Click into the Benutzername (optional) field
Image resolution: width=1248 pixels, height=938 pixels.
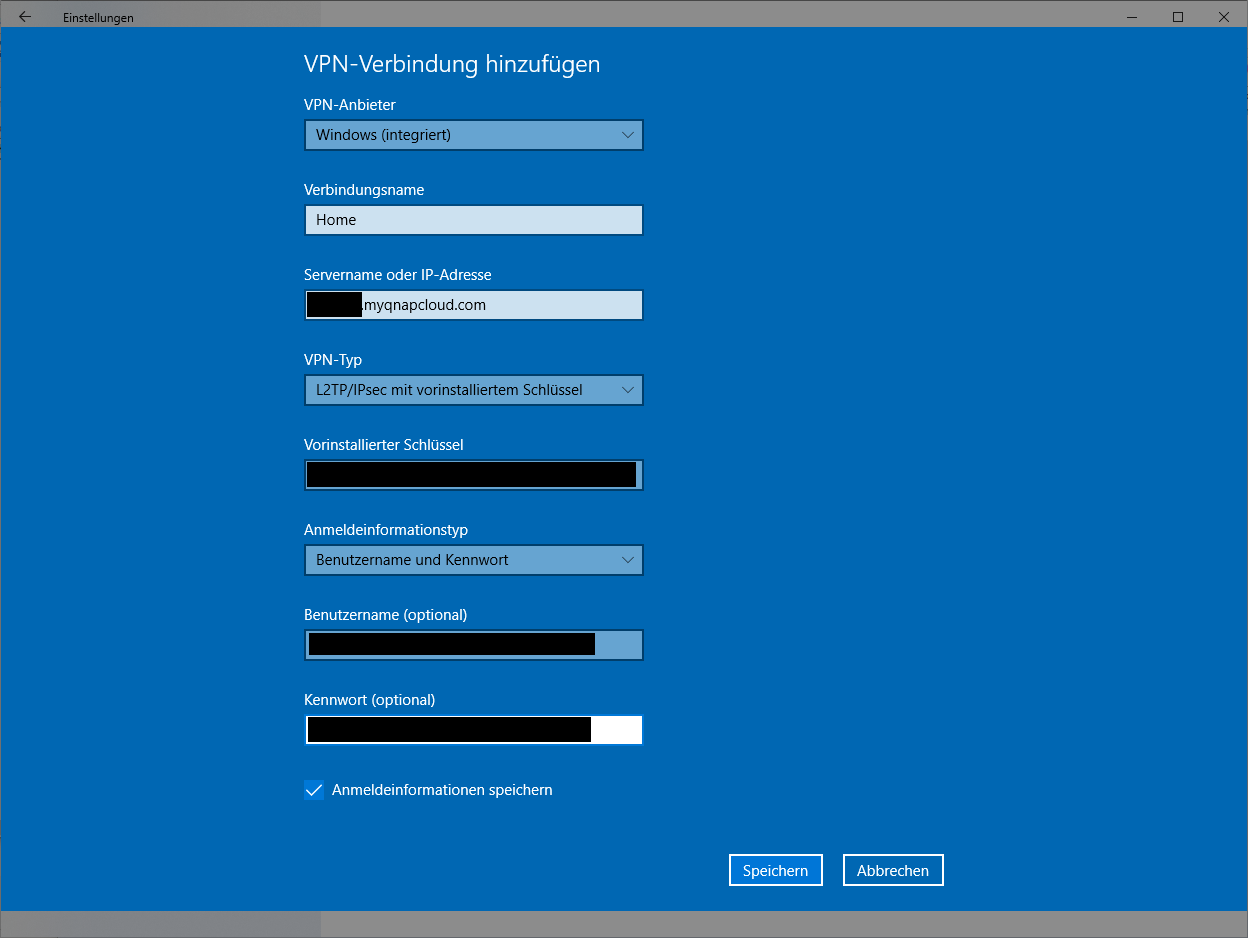tap(473, 645)
